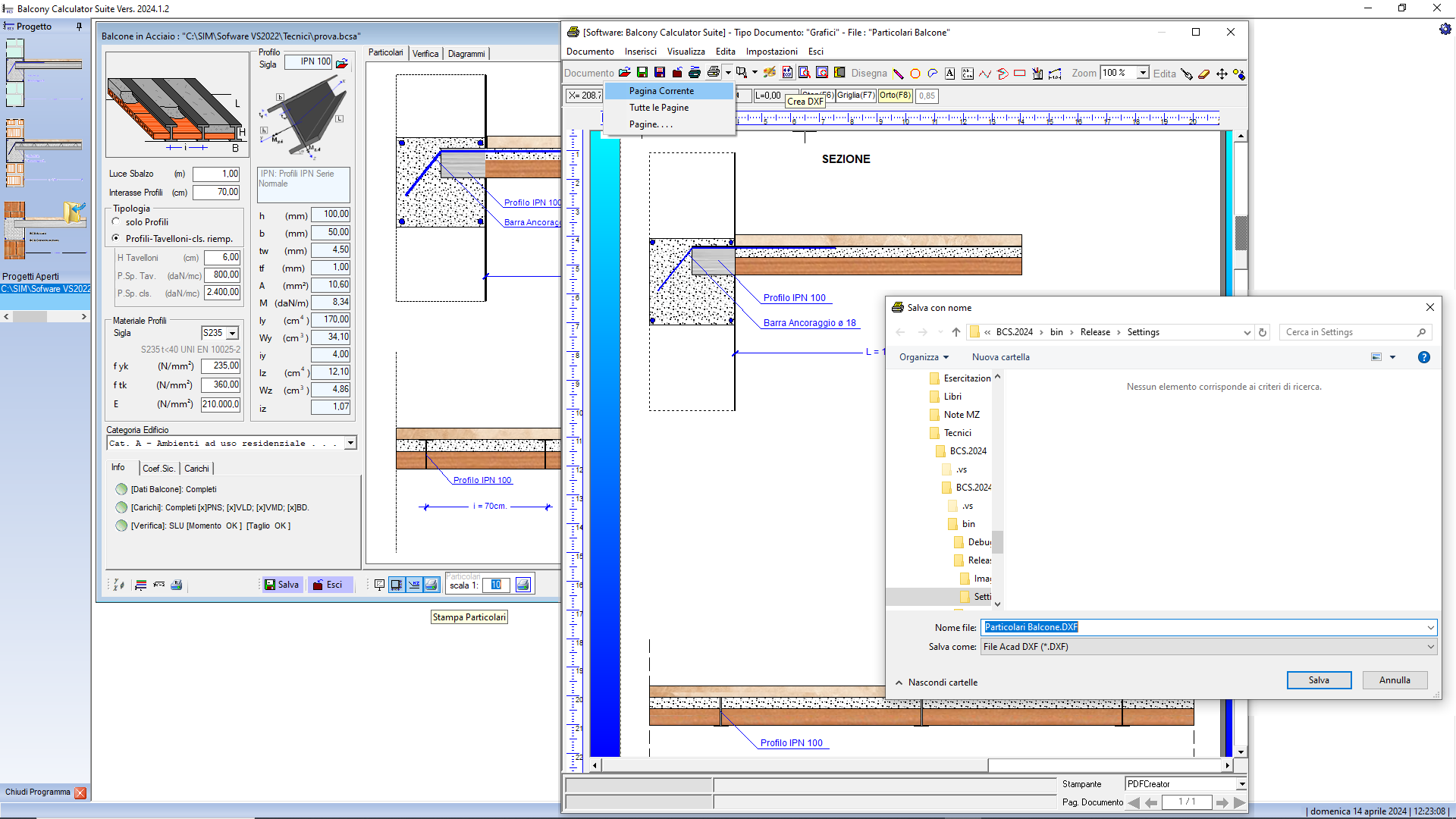The width and height of the screenshot is (1456, 819).
Task: Select the line drawing tool in Disegna
Action: [x=898, y=74]
